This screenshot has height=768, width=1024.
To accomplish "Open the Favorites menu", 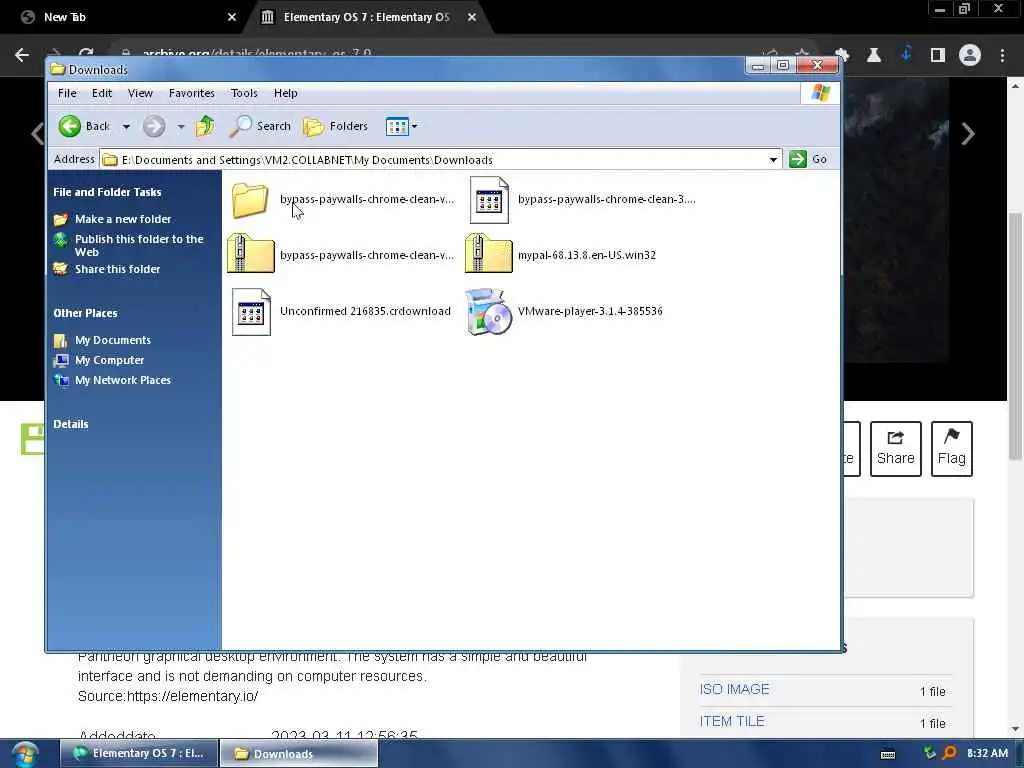I will click(191, 93).
